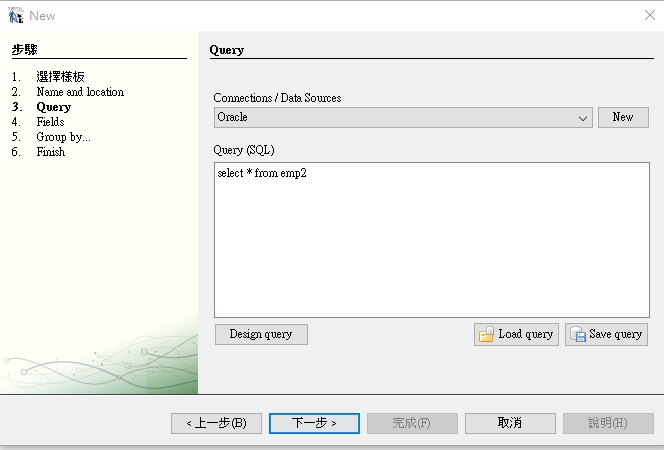The height and width of the screenshot is (450, 664).
Task: Open the Oracle connections dropdown
Action: (x=584, y=118)
